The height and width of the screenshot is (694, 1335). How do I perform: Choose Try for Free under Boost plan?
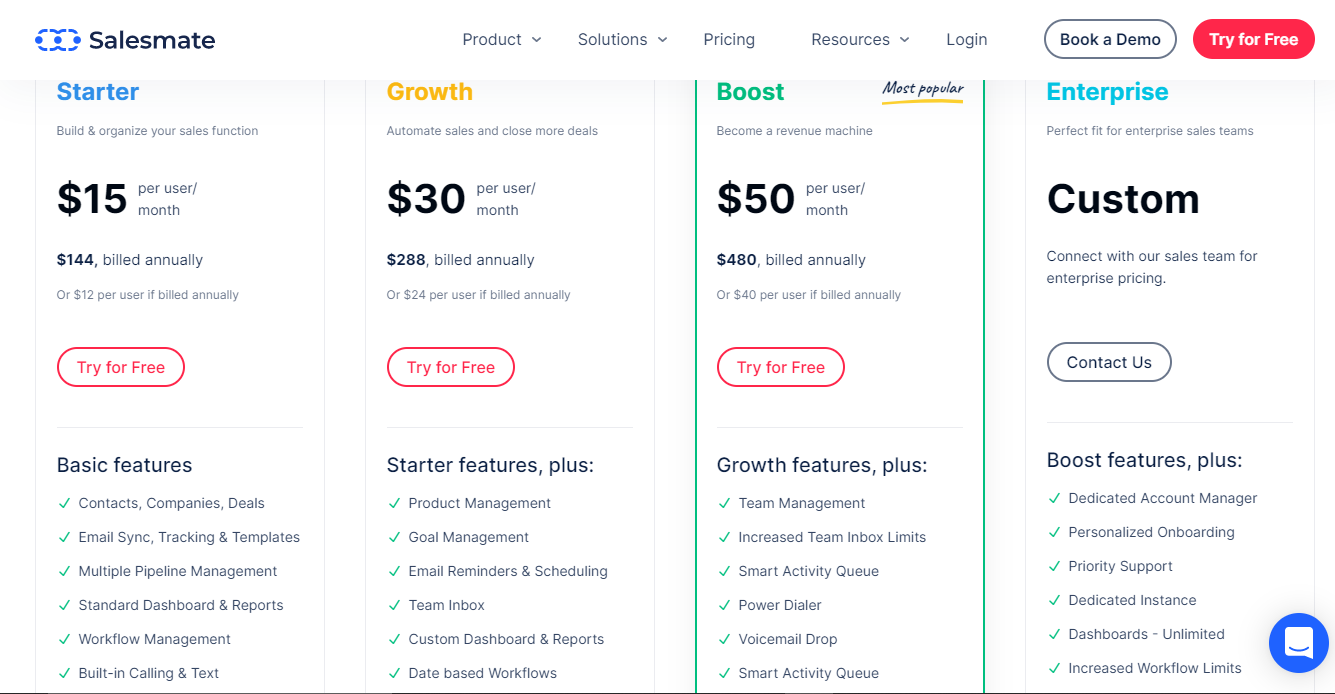(x=781, y=367)
